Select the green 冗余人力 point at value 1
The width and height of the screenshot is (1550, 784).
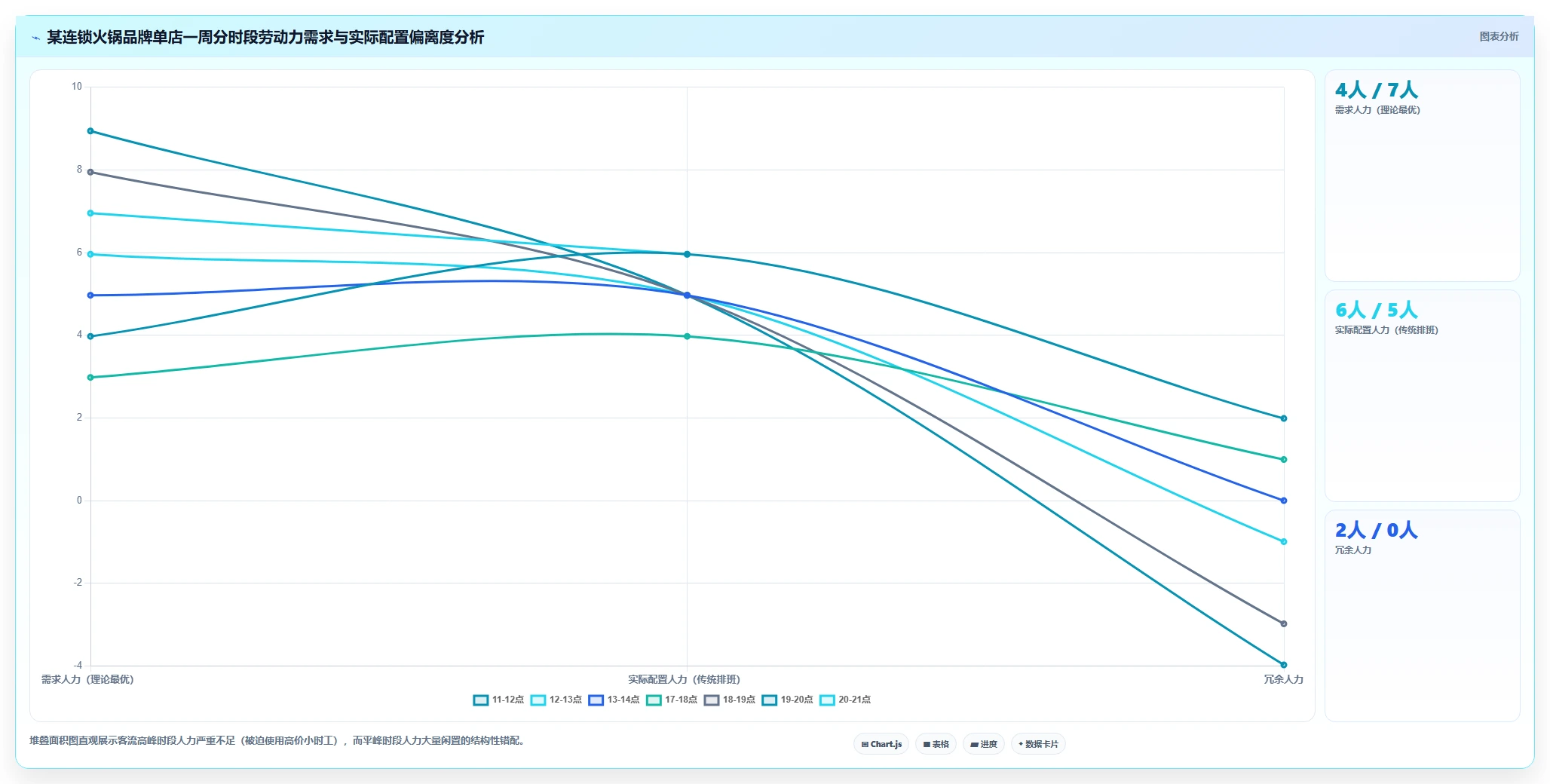pyautogui.click(x=1284, y=459)
